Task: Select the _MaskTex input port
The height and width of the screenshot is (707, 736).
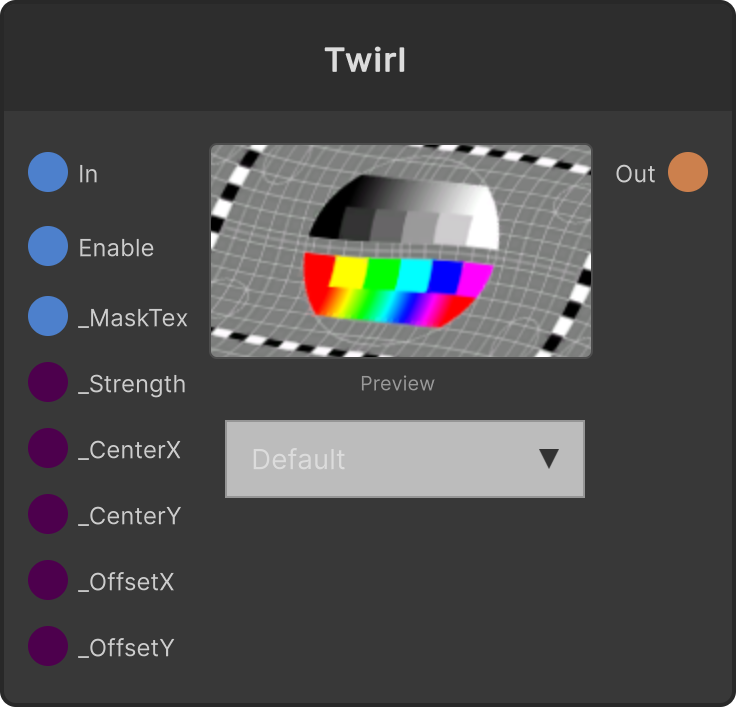Action: 48,316
